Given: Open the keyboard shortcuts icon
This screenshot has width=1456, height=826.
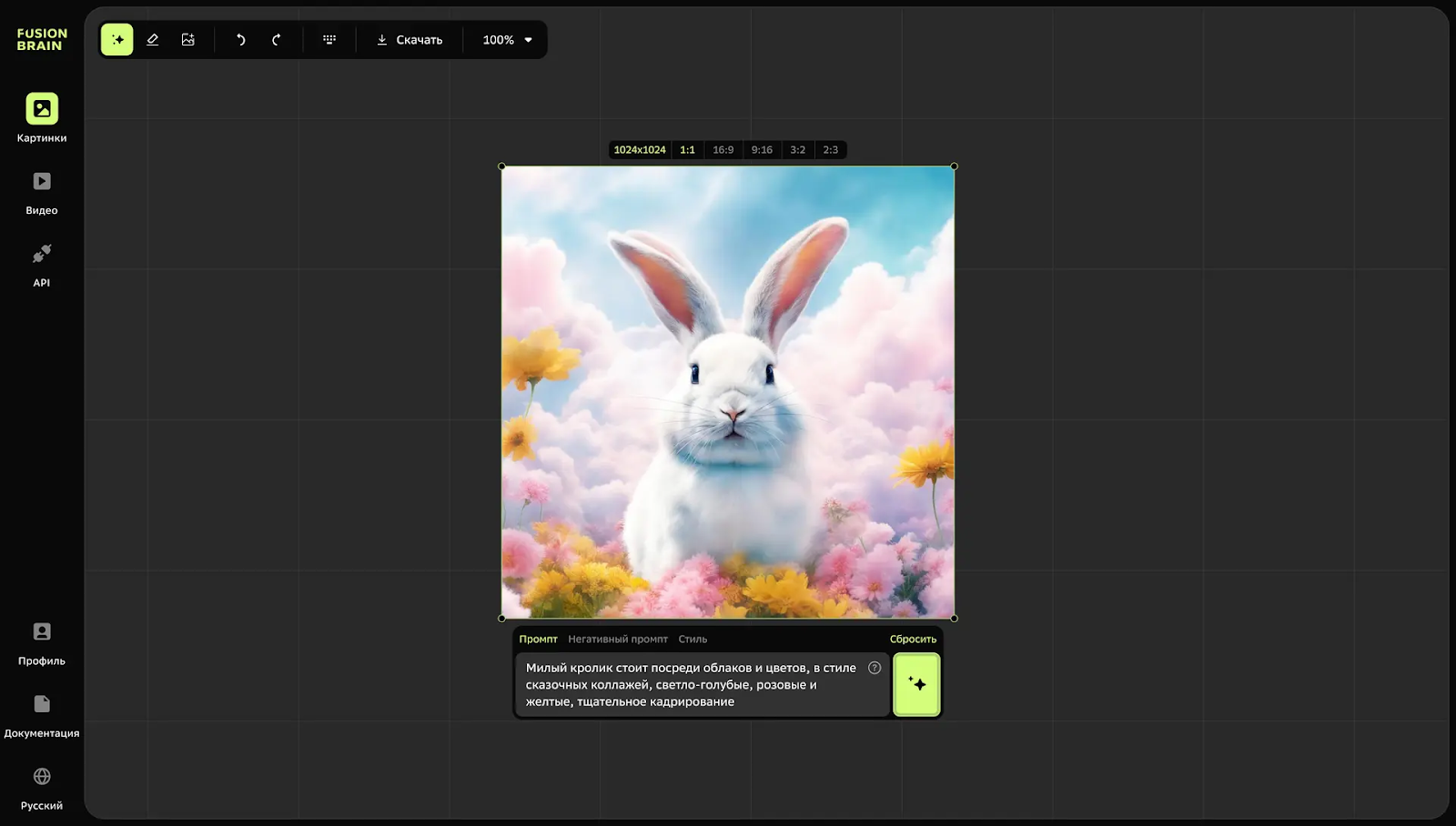Looking at the screenshot, I should point(329,40).
